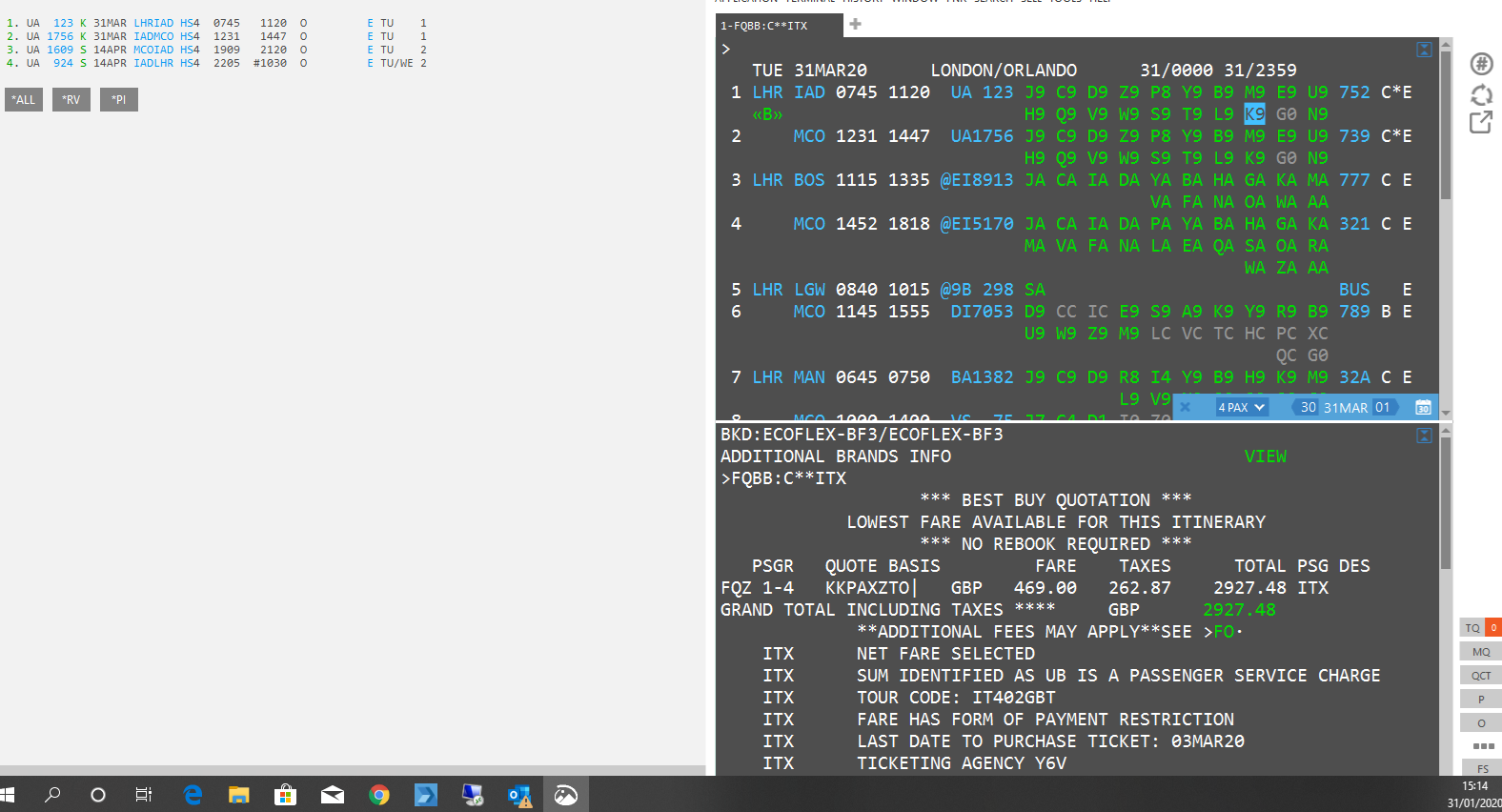Open Windows taskbar search
The width and height of the screenshot is (1502, 812).
click(52, 795)
